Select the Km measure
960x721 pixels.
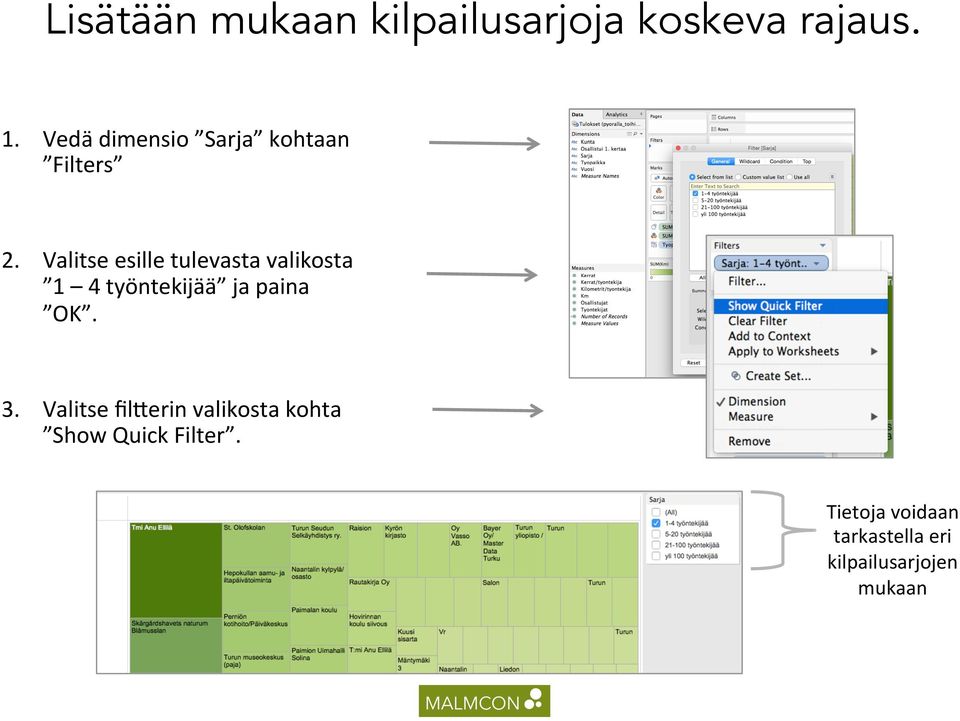click(584, 296)
